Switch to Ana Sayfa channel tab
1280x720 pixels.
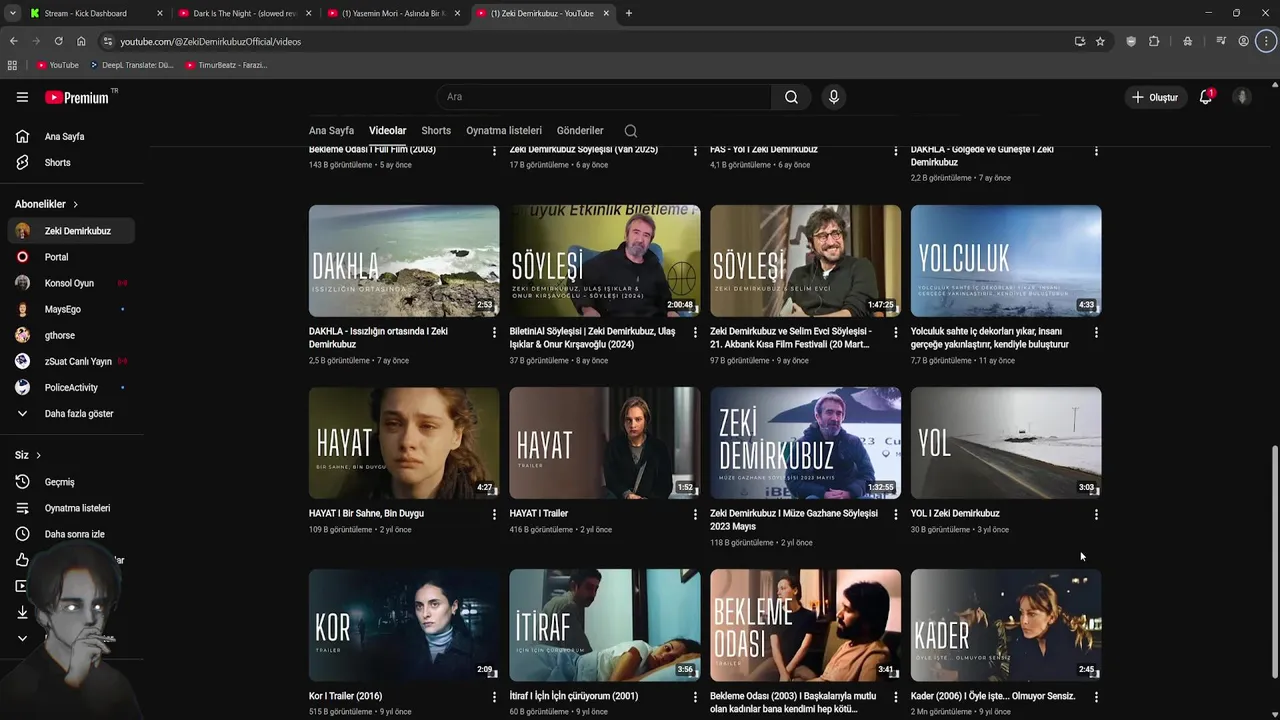coord(331,131)
